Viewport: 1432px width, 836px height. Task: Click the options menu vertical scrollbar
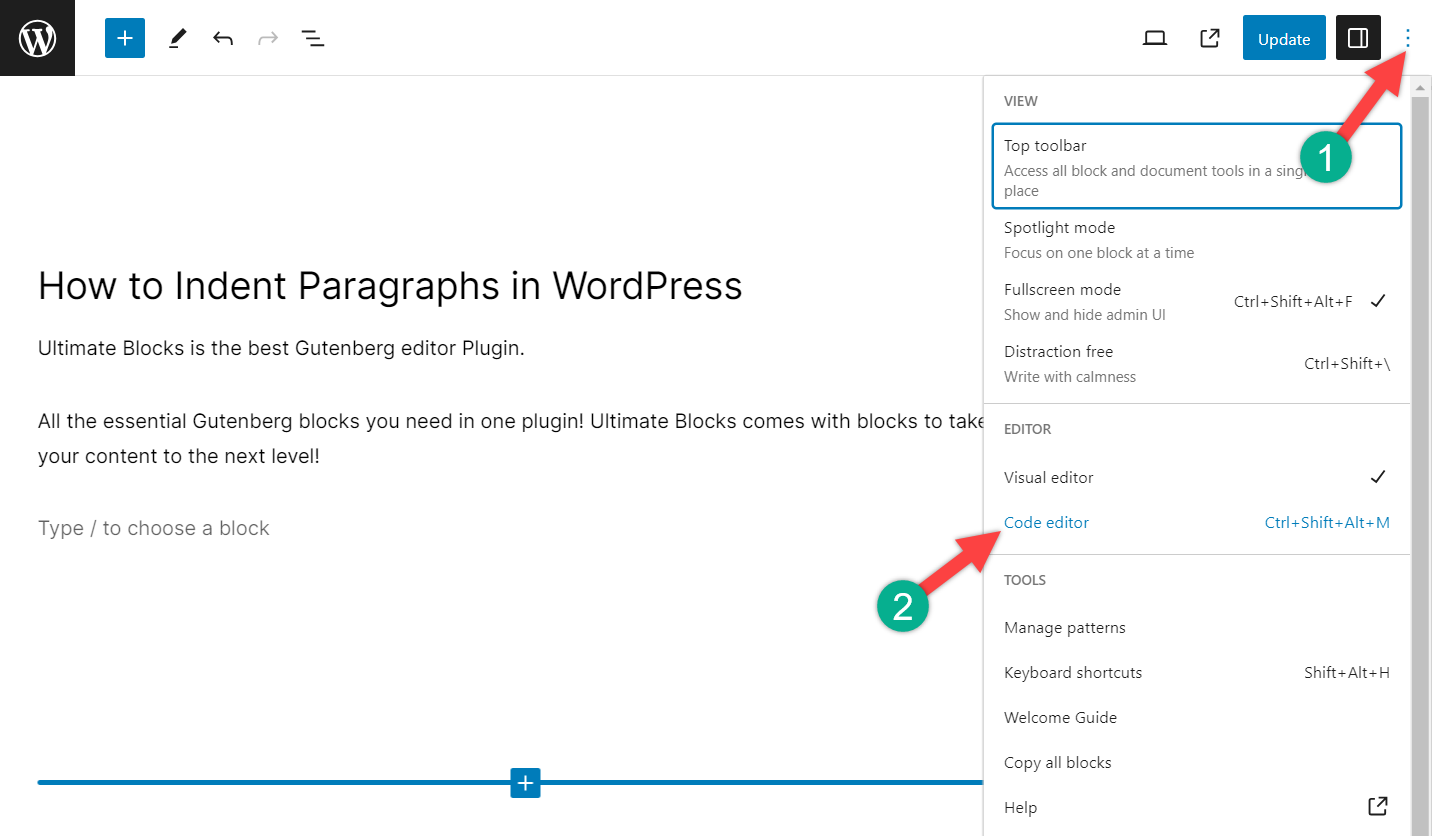coord(1420,450)
